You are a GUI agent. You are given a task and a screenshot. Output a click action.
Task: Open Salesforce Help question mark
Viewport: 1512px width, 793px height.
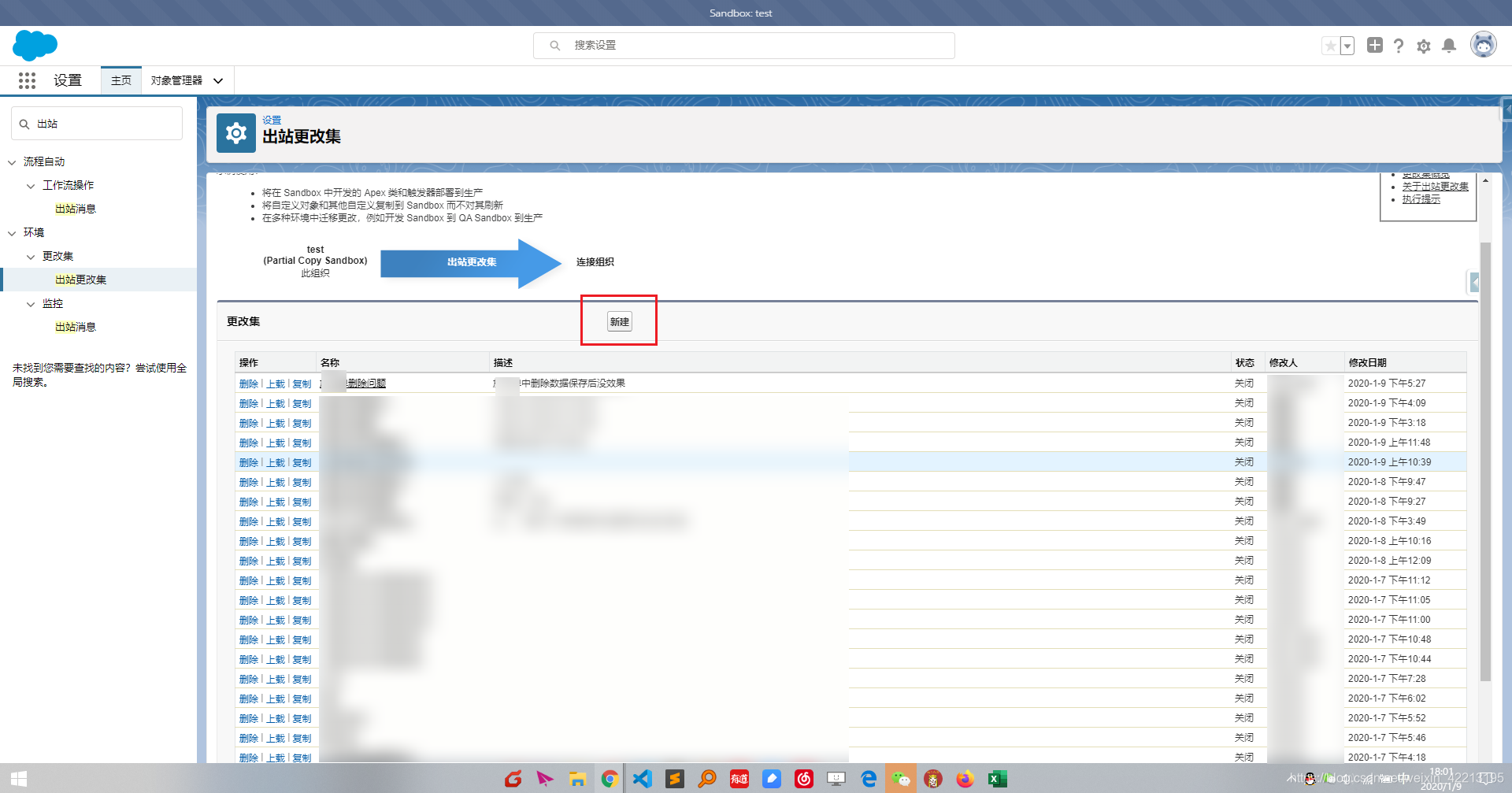coord(1399,46)
